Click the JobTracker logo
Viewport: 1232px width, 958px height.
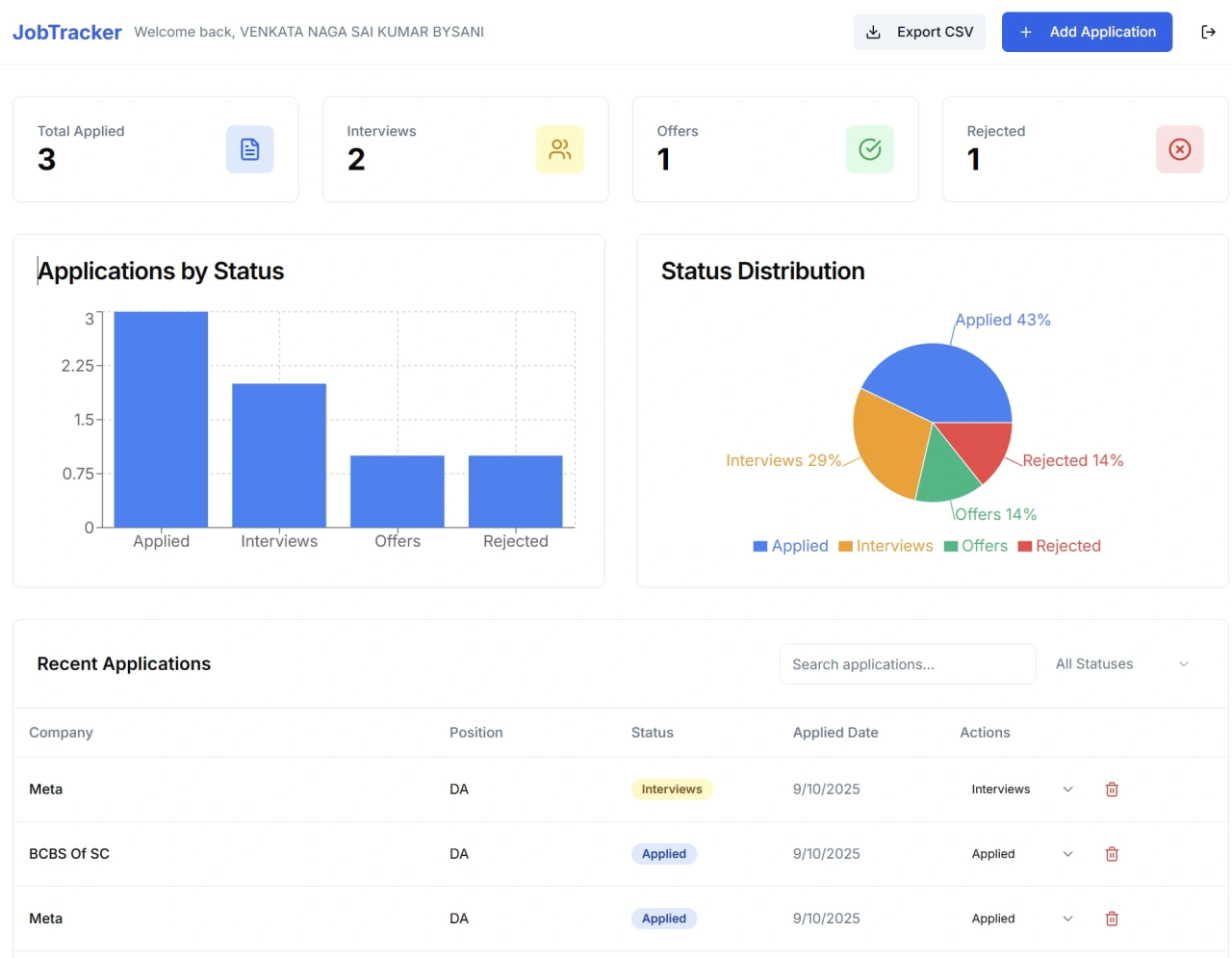click(67, 32)
